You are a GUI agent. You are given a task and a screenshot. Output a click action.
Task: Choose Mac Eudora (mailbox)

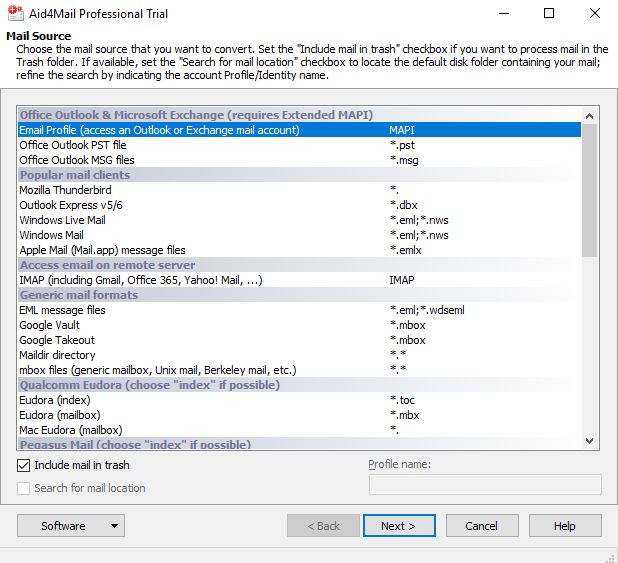pos(299,430)
